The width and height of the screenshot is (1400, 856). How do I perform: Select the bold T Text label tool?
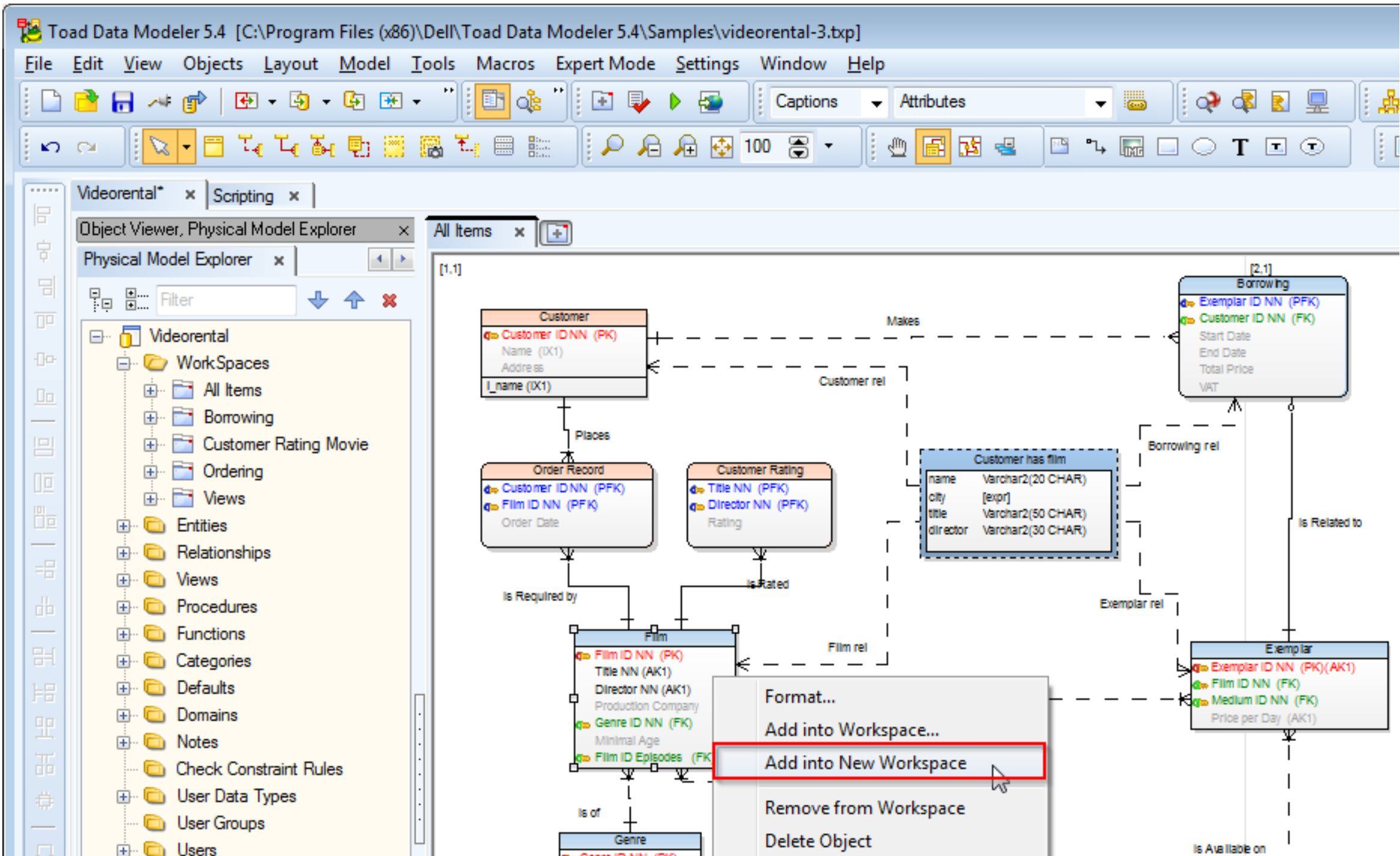(1239, 146)
